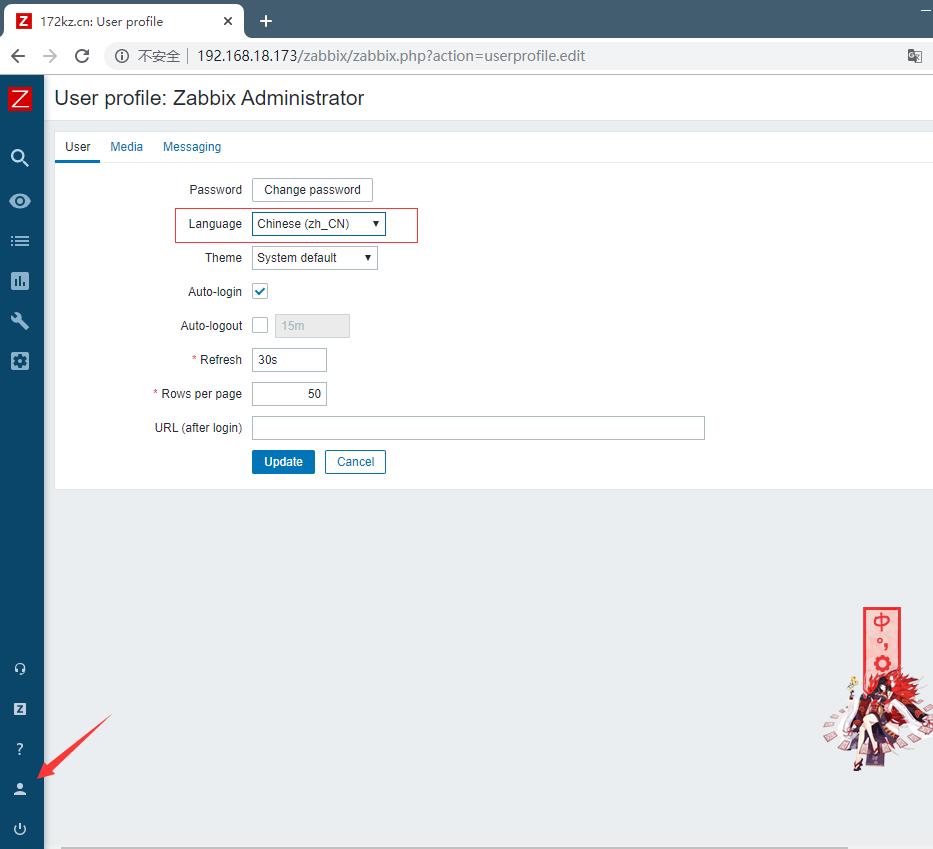Viewport: 933px width, 849px height.
Task: Switch to the Media tab
Action: (126, 146)
